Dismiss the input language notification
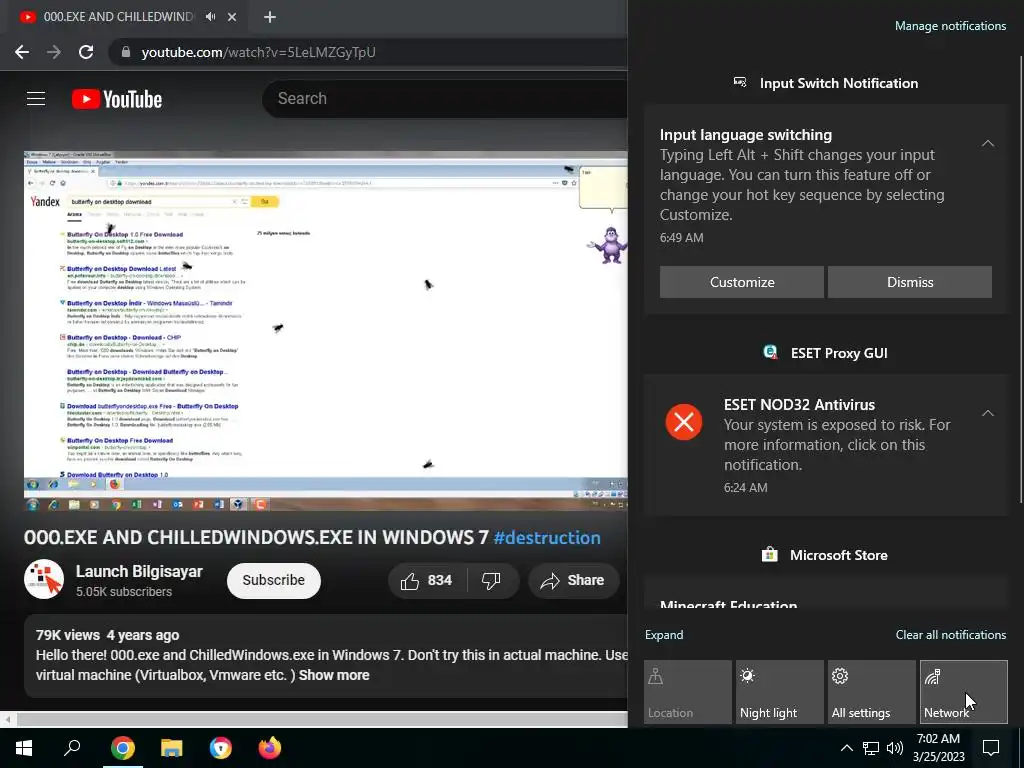 pos(910,282)
